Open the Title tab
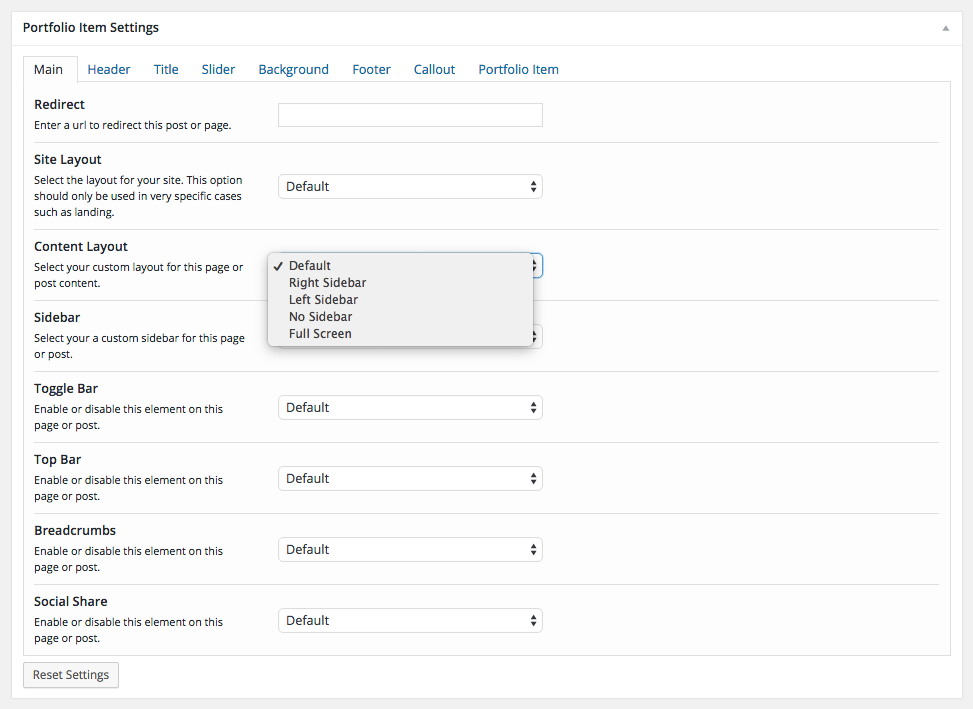 [166, 69]
